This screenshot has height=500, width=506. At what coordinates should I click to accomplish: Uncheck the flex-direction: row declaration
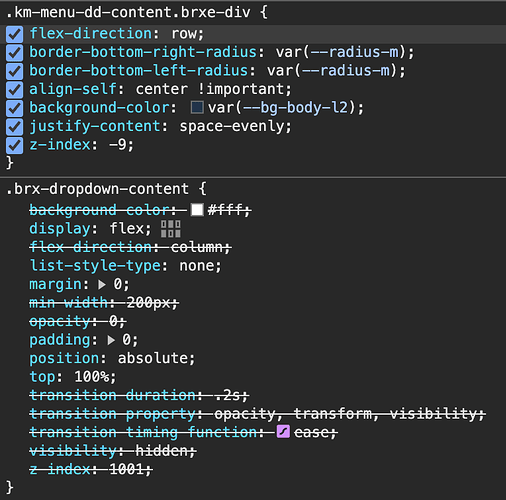[14, 34]
